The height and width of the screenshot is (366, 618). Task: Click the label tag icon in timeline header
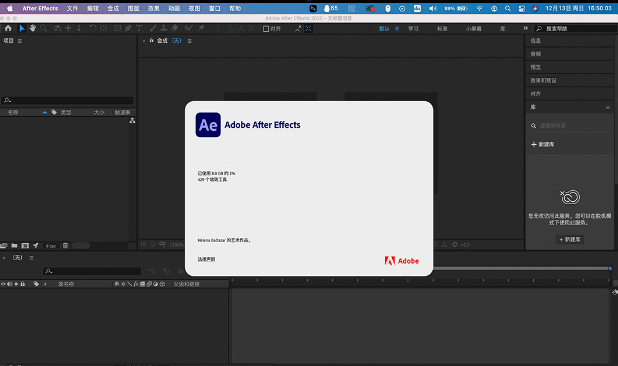[36, 284]
